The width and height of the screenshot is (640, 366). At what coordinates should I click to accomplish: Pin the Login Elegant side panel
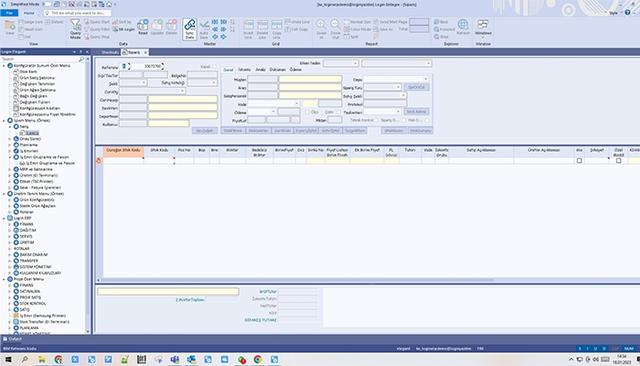point(80,52)
